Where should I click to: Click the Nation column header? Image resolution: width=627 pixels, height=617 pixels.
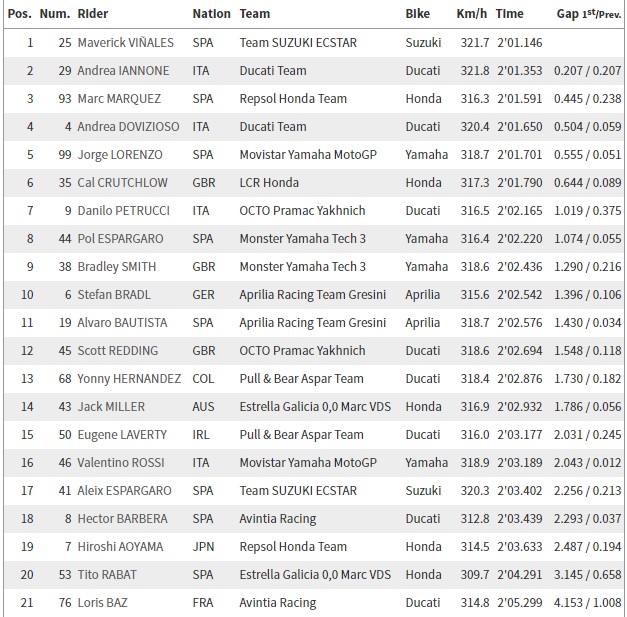tap(211, 14)
